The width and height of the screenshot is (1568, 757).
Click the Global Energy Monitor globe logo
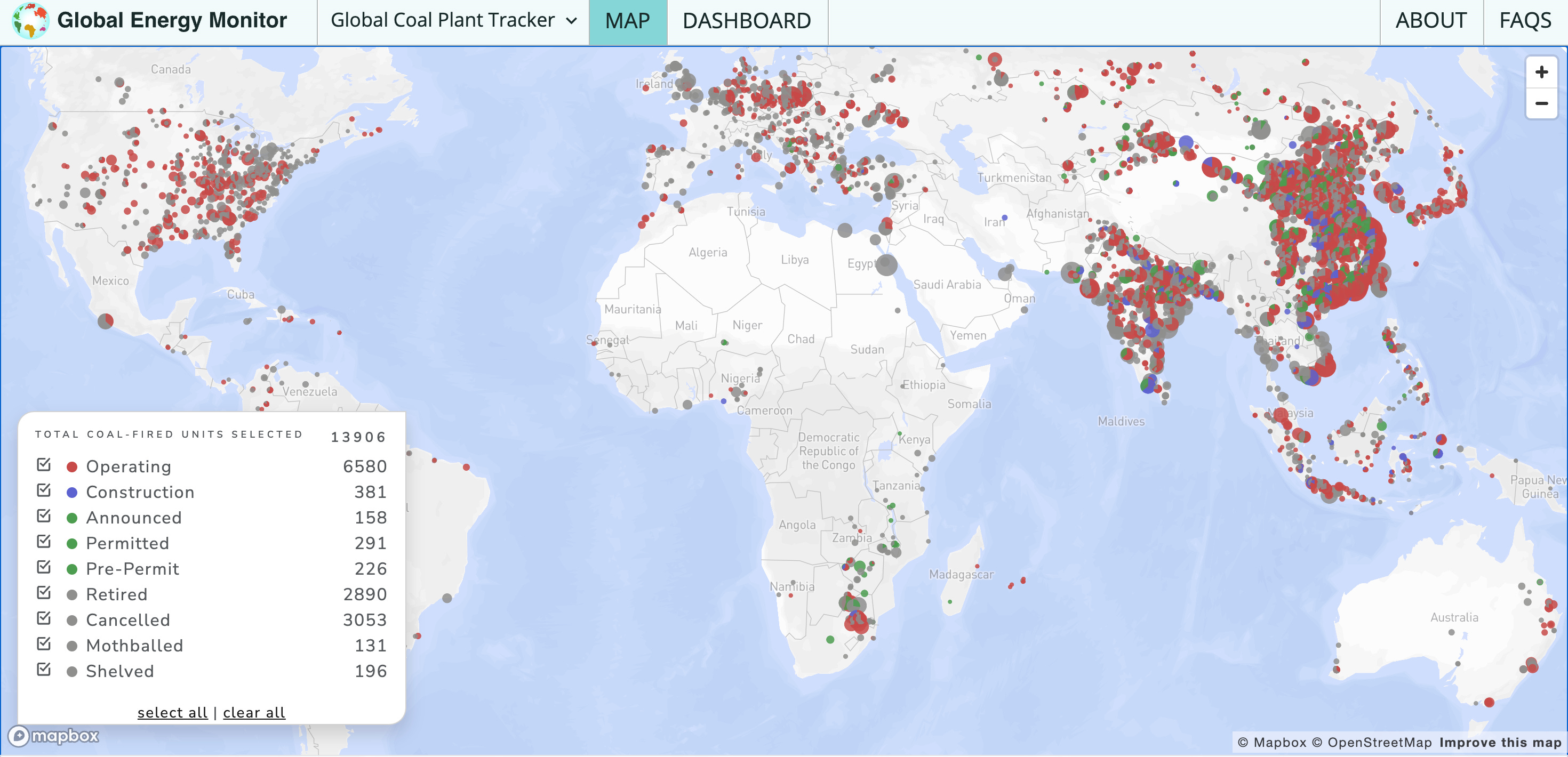pos(30,20)
